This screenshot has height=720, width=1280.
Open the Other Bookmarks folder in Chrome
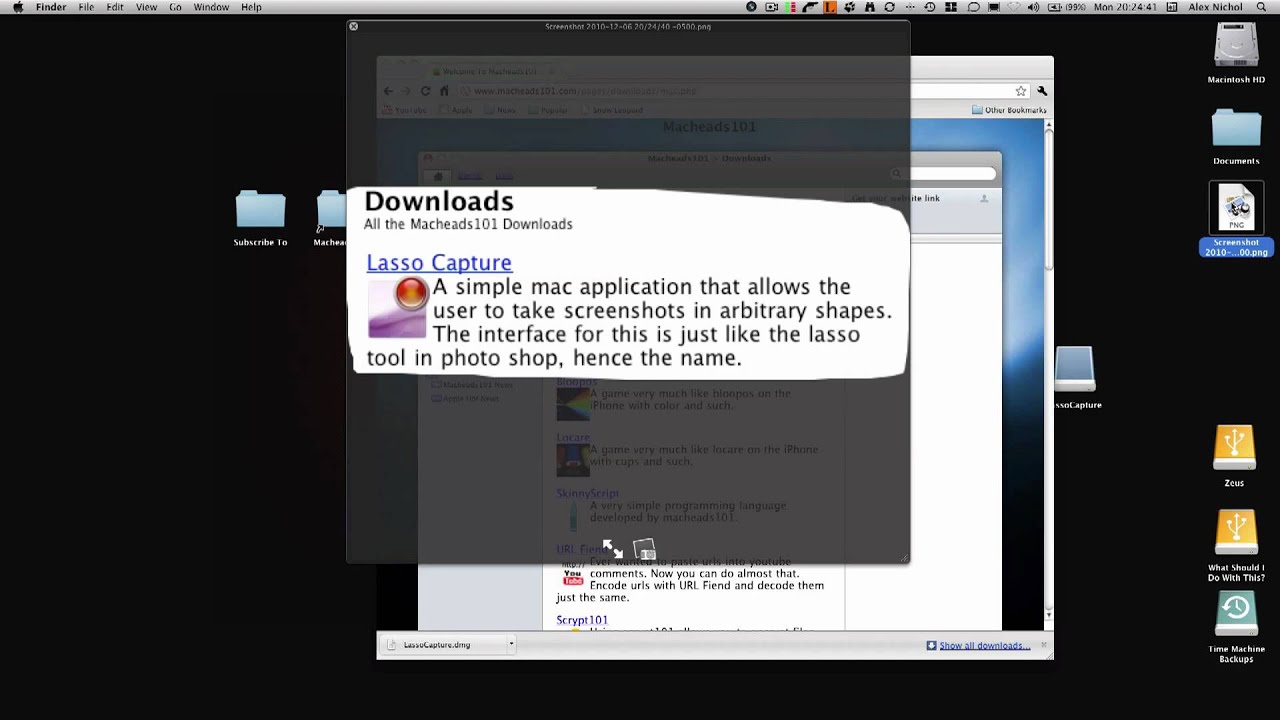[1009, 110]
